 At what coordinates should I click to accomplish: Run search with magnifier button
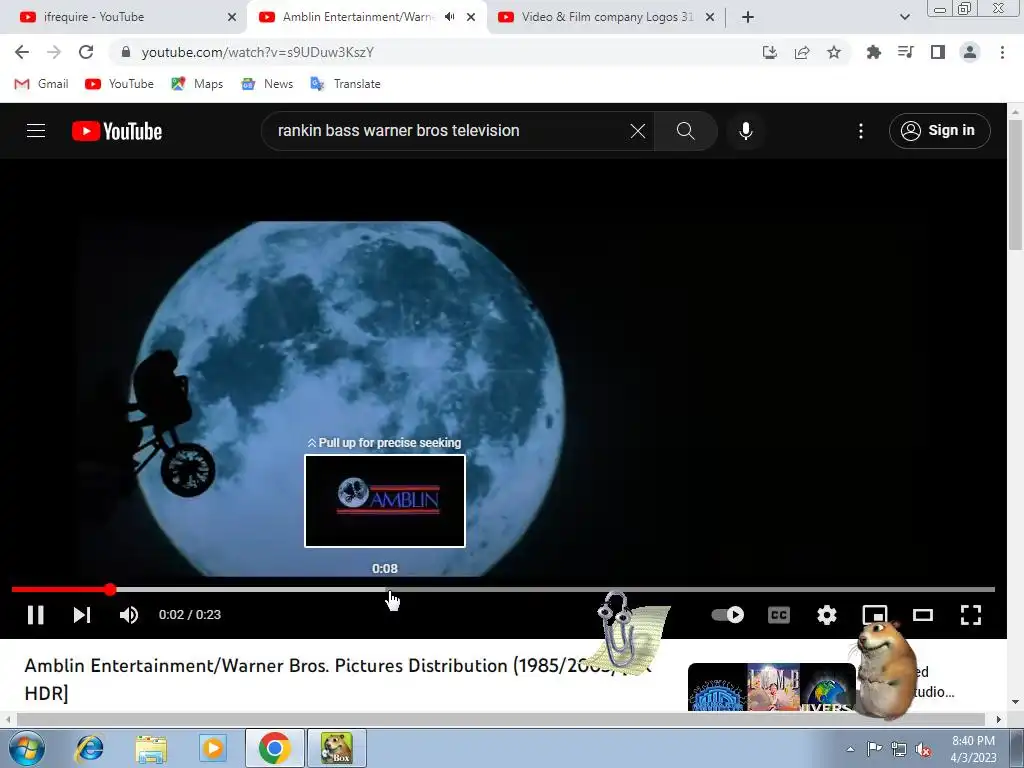[686, 131]
